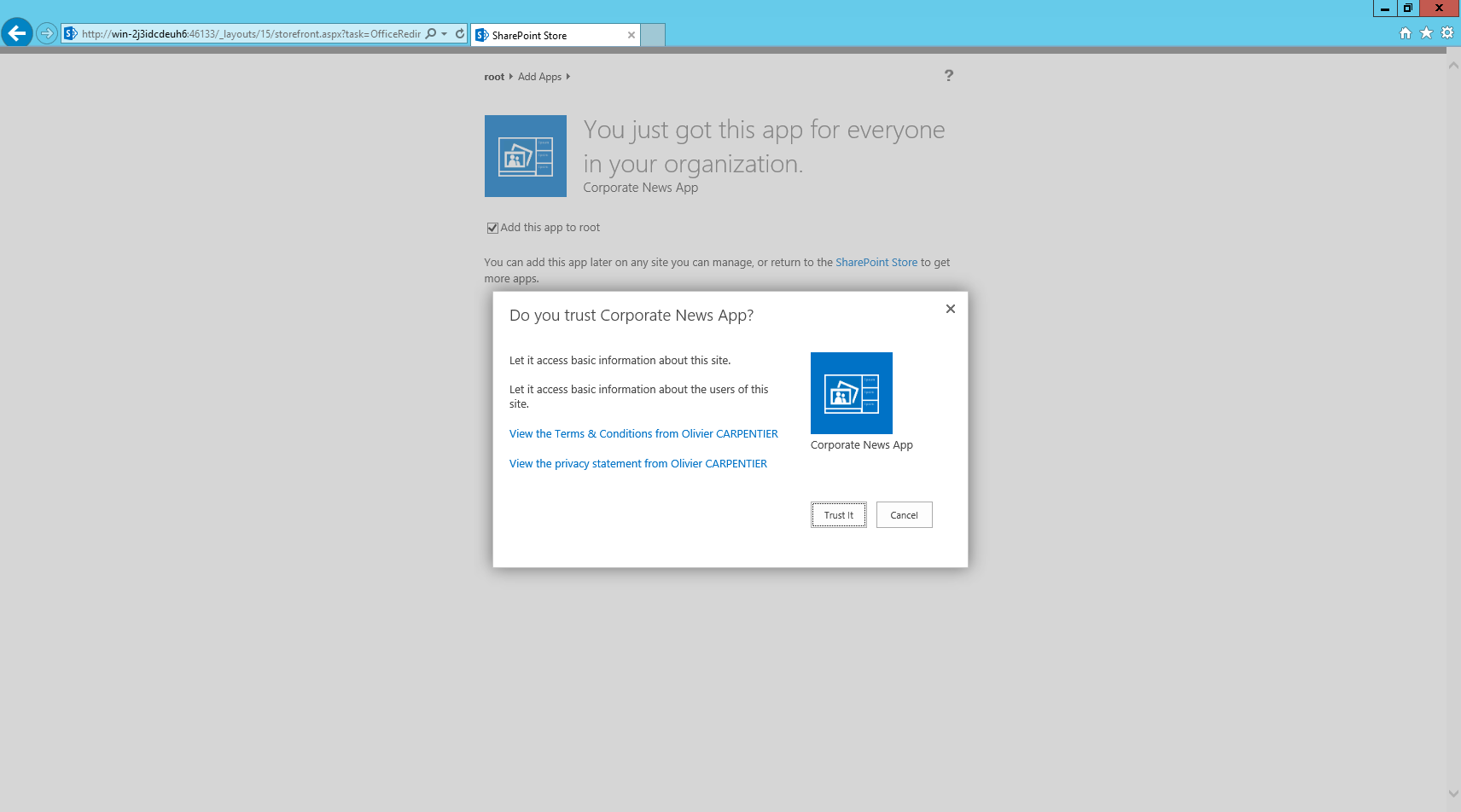This screenshot has height=812, width=1461.
Task: Expand the arrow after Add Apps breadcrumb
Action: tap(568, 77)
